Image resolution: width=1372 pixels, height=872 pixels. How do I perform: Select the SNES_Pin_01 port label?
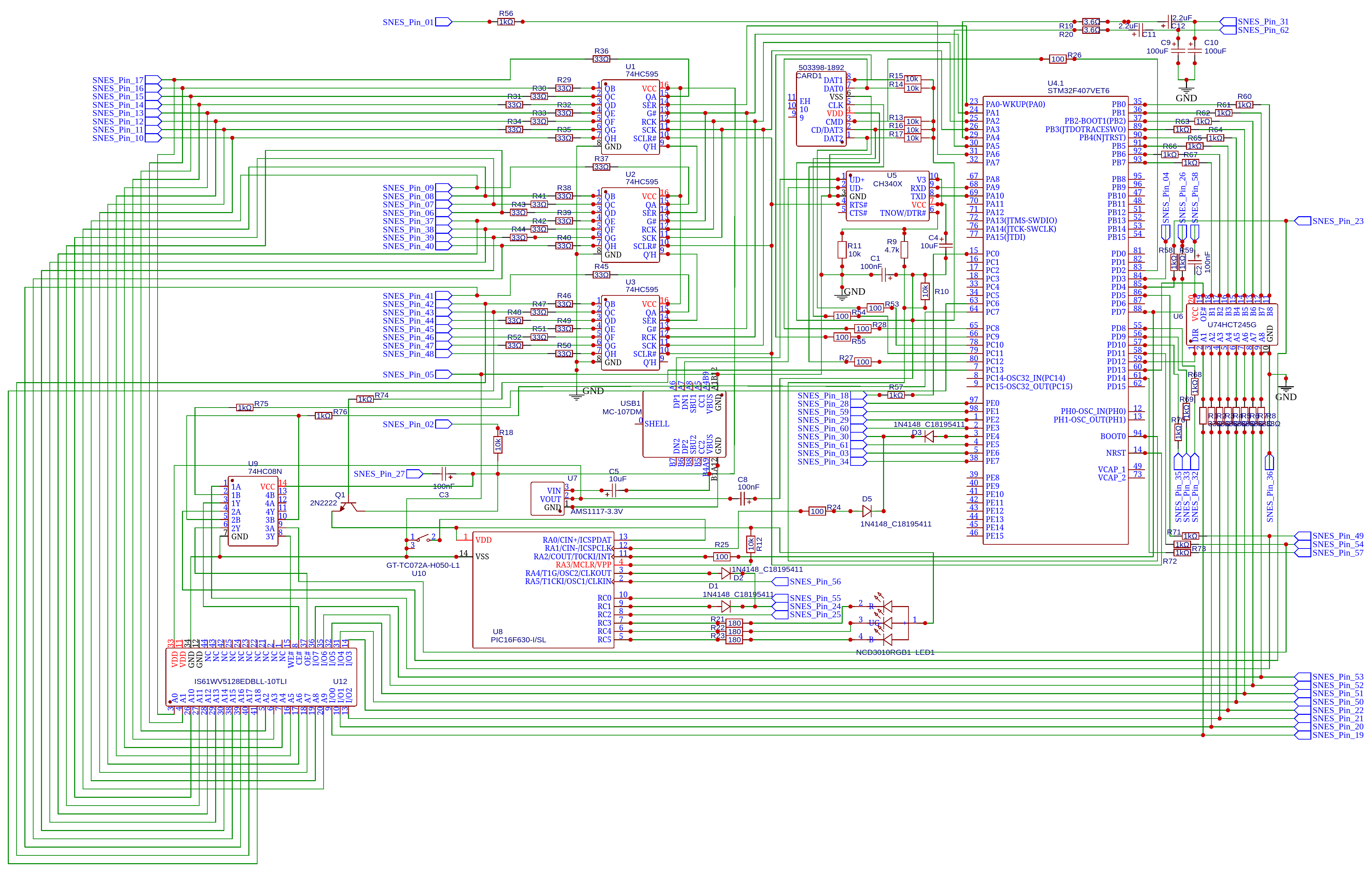[416, 22]
